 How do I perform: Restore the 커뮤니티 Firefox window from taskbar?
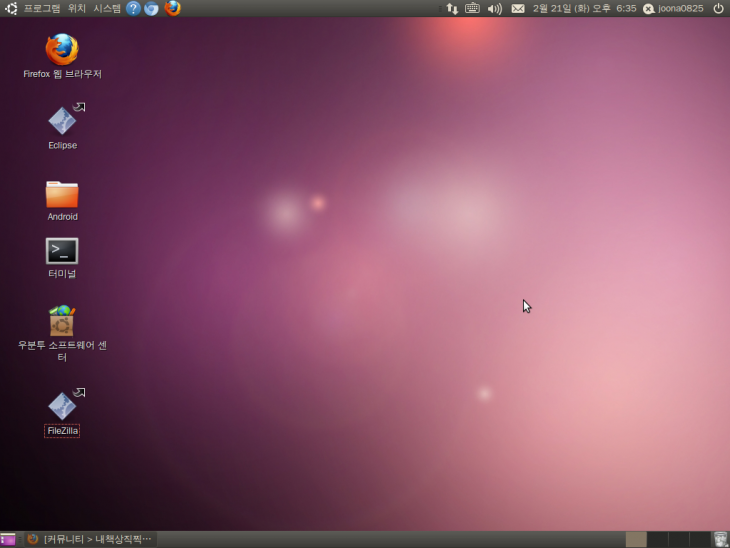tap(90, 539)
